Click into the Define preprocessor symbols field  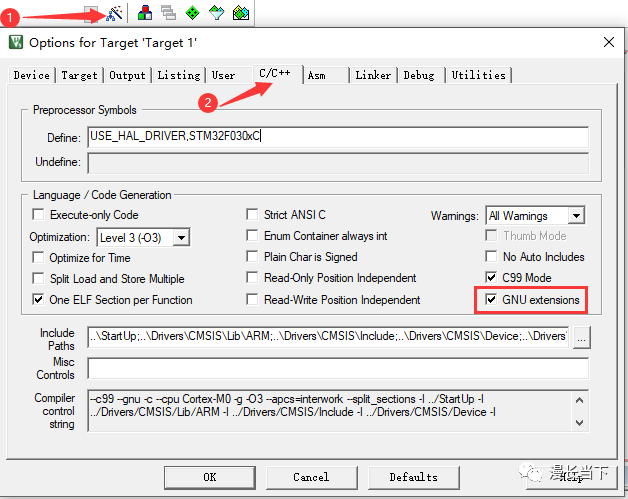pyautogui.click(x=337, y=137)
